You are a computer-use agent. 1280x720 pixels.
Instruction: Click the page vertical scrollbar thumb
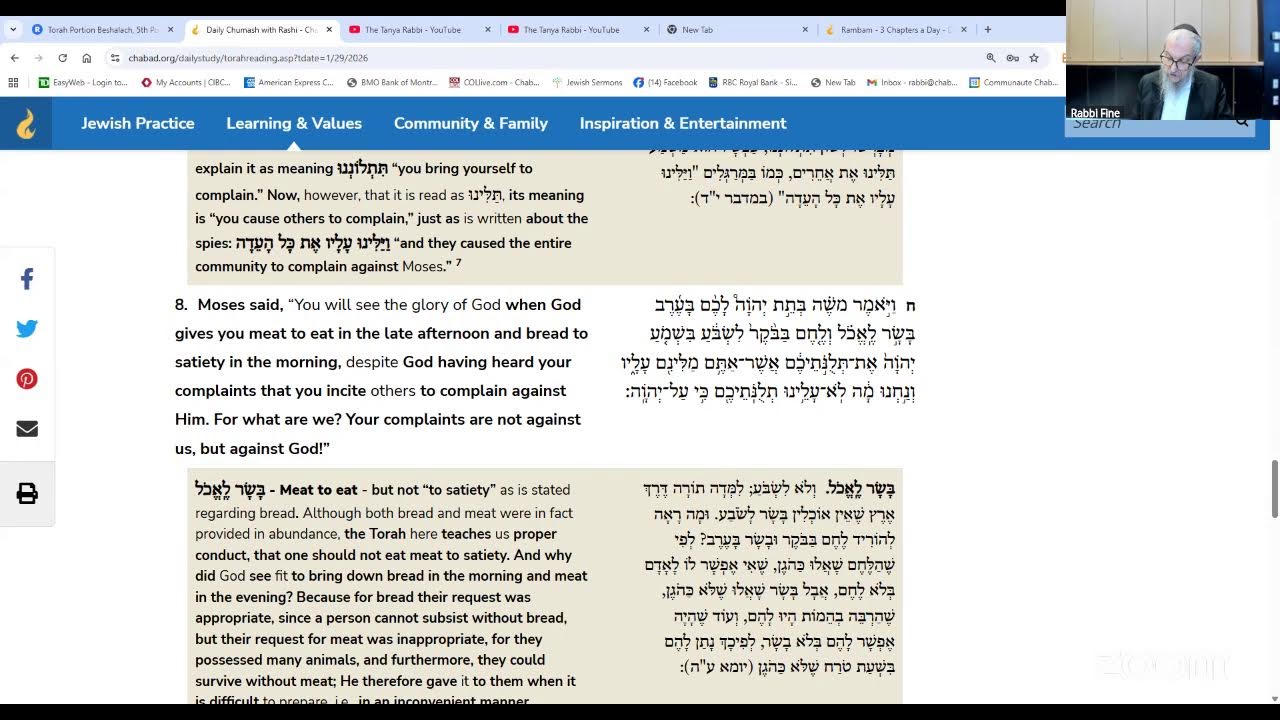click(x=1274, y=489)
